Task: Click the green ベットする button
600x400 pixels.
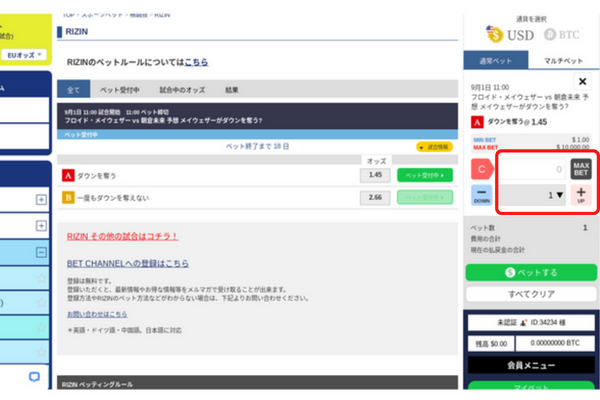Action: pos(531,273)
